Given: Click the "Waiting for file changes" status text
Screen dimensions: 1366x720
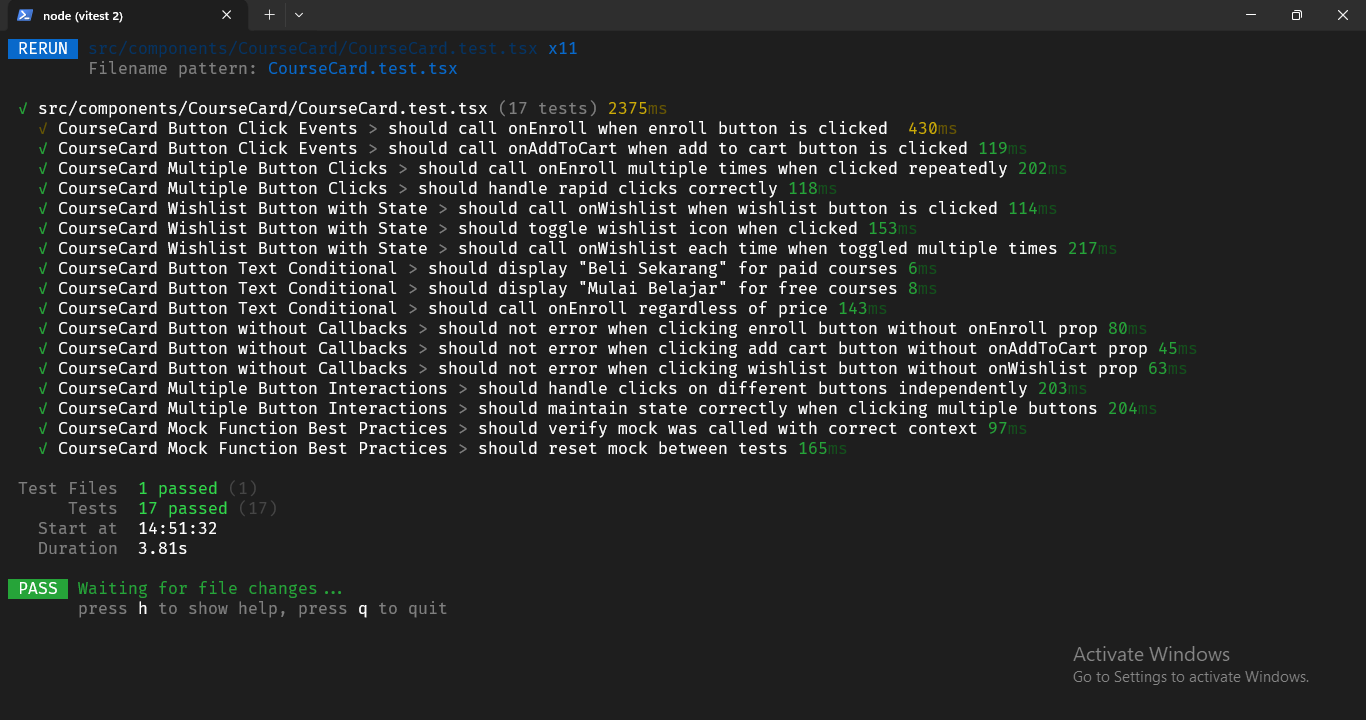Looking at the screenshot, I should point(210,589).
